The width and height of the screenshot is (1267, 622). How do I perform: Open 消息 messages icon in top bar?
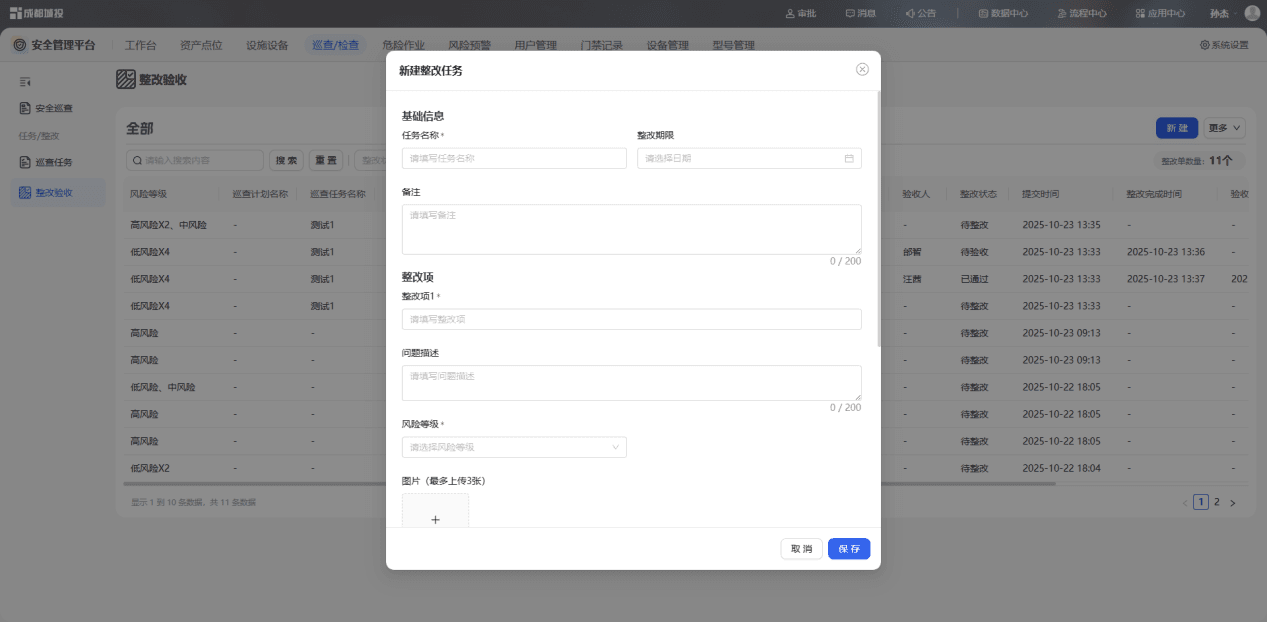[x=849, y=14]
